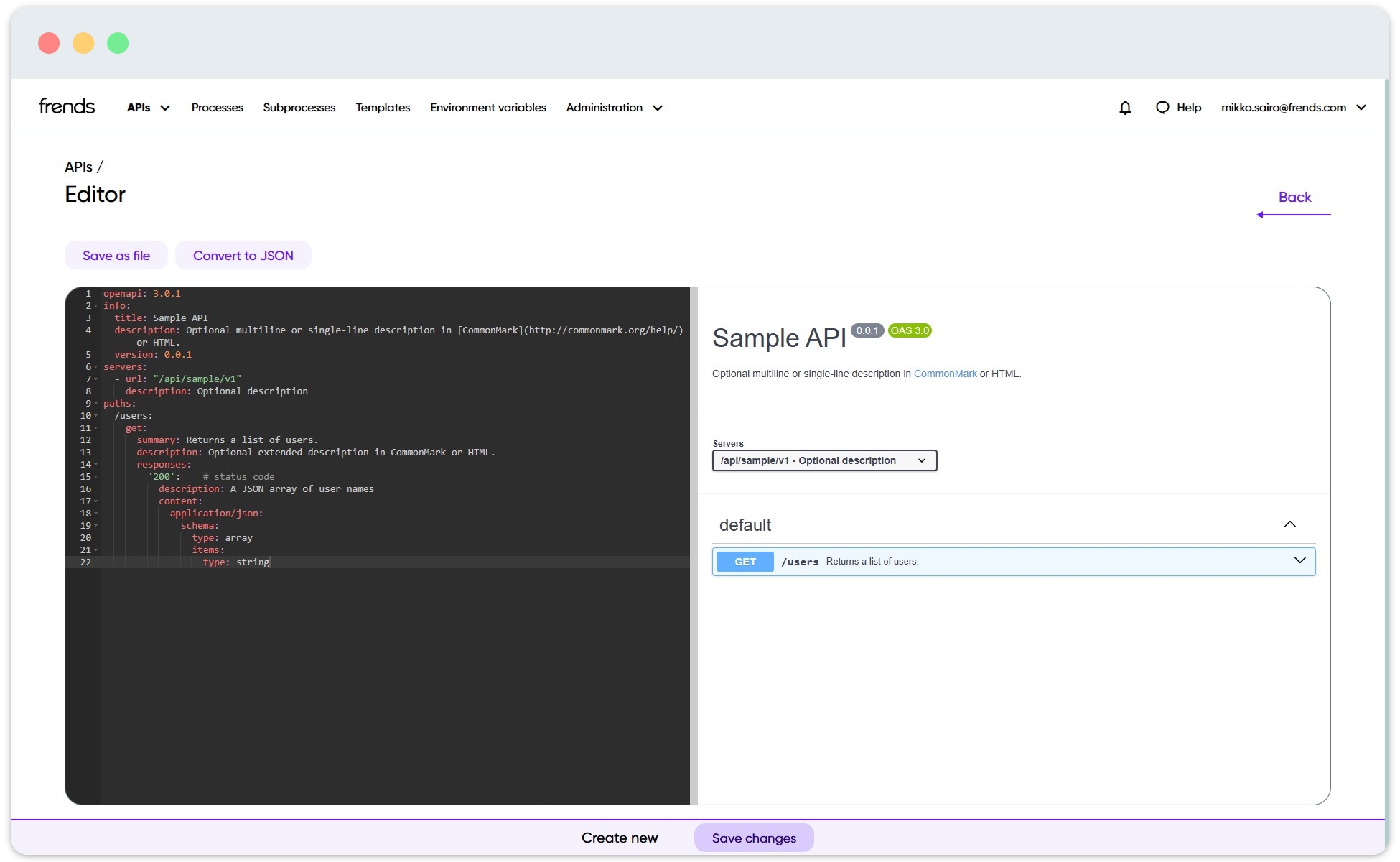This screenshot has width=1400, height=862.
Task: Expand the /users operation chevron
Action: 1299,560
